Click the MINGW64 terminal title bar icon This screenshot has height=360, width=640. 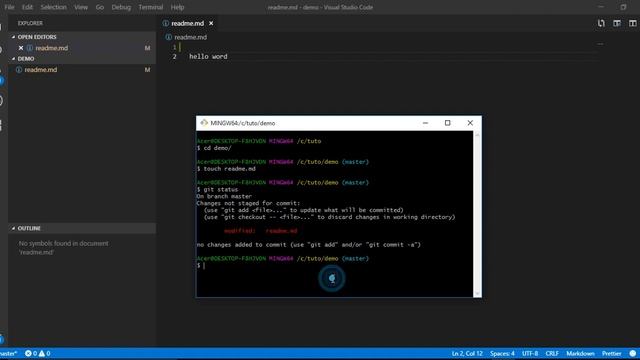point(204,123)
